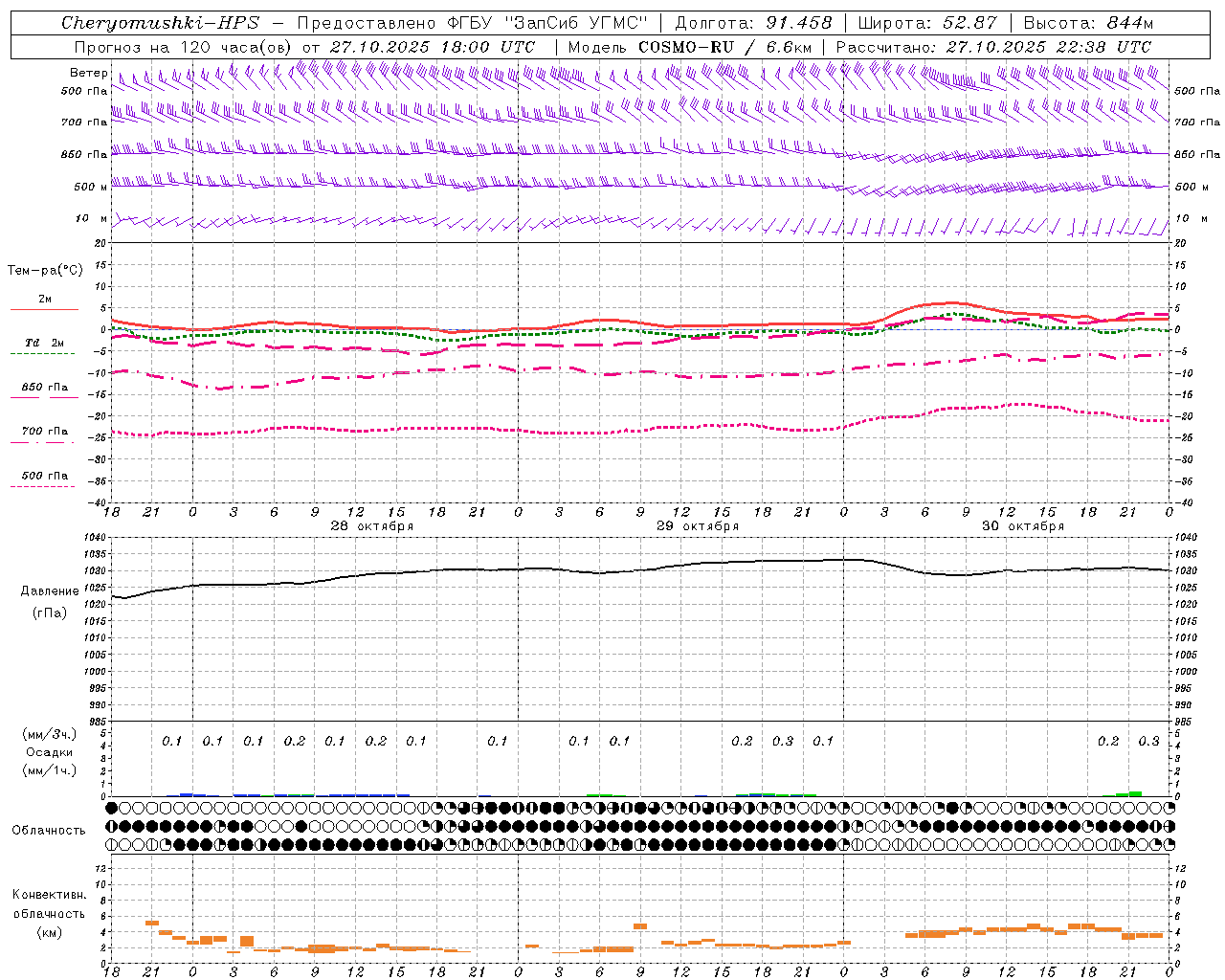1225x980 pixels.
Task: Click the Облачность cloudiness row label
Action: pyautogui.click(x=49, y=831)
